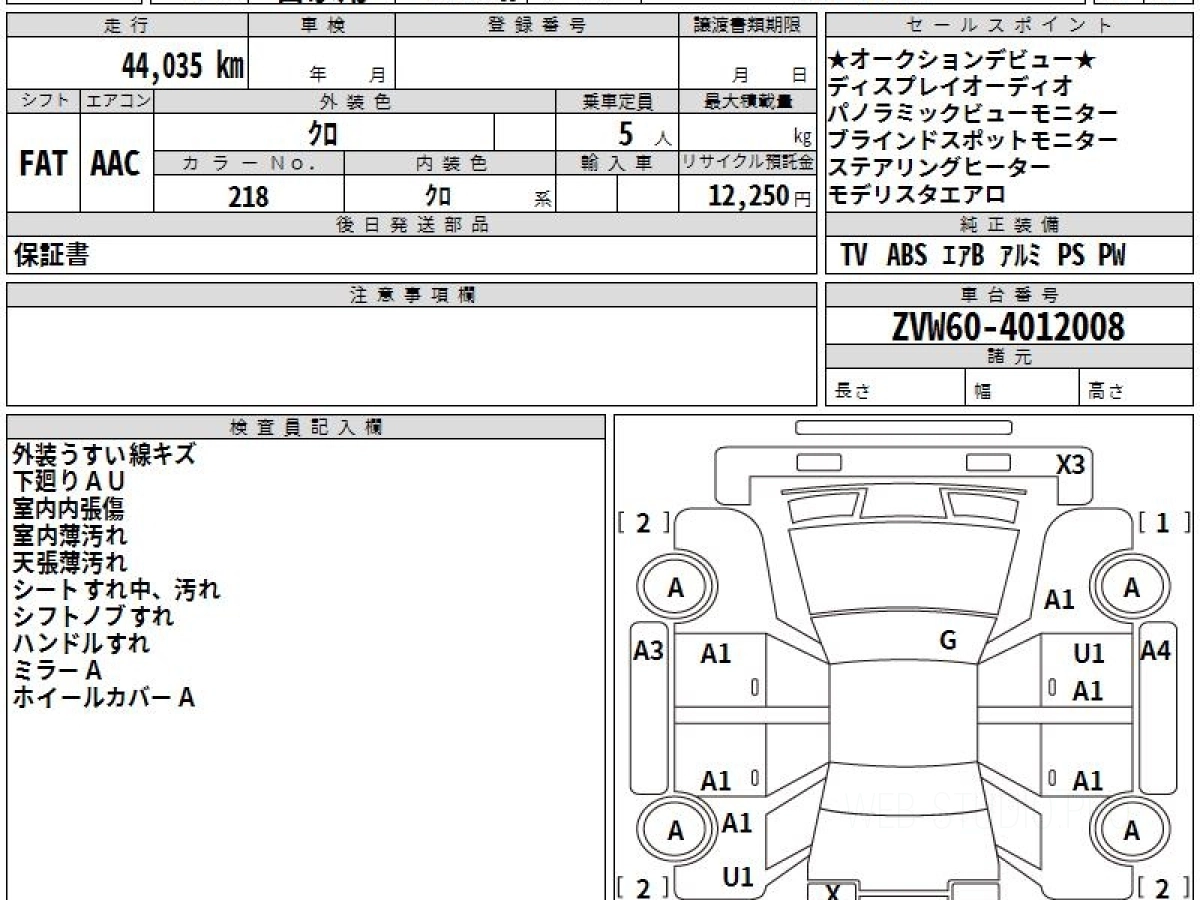Select the ハンドルすれ note
The width and height of the screenshot is (1200, 900).
click(82, 644)
